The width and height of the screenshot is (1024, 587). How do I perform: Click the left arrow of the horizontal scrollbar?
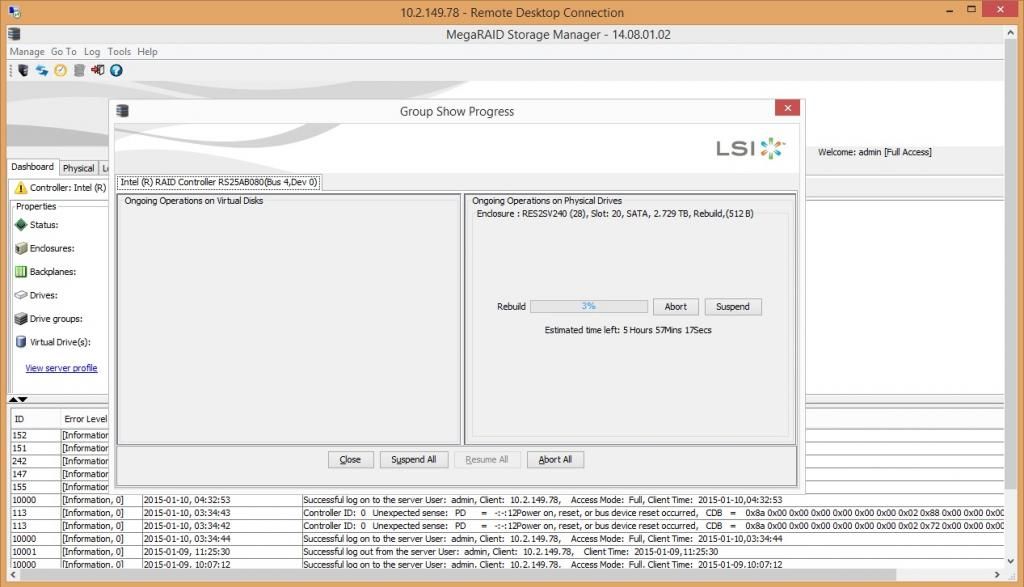tap(13, 575)
